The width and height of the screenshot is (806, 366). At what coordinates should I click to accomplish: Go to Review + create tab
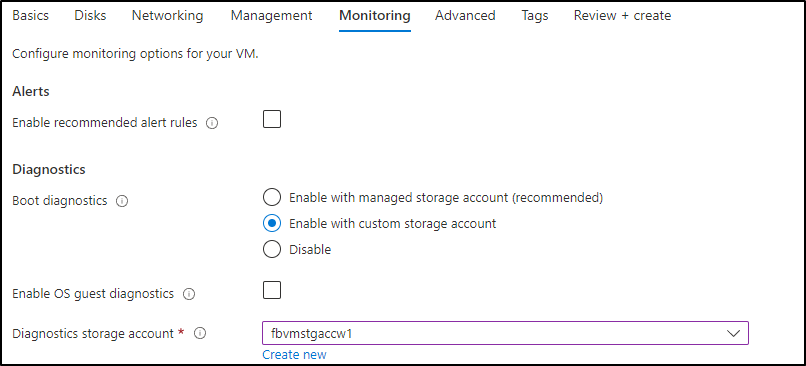click(622, 16)
